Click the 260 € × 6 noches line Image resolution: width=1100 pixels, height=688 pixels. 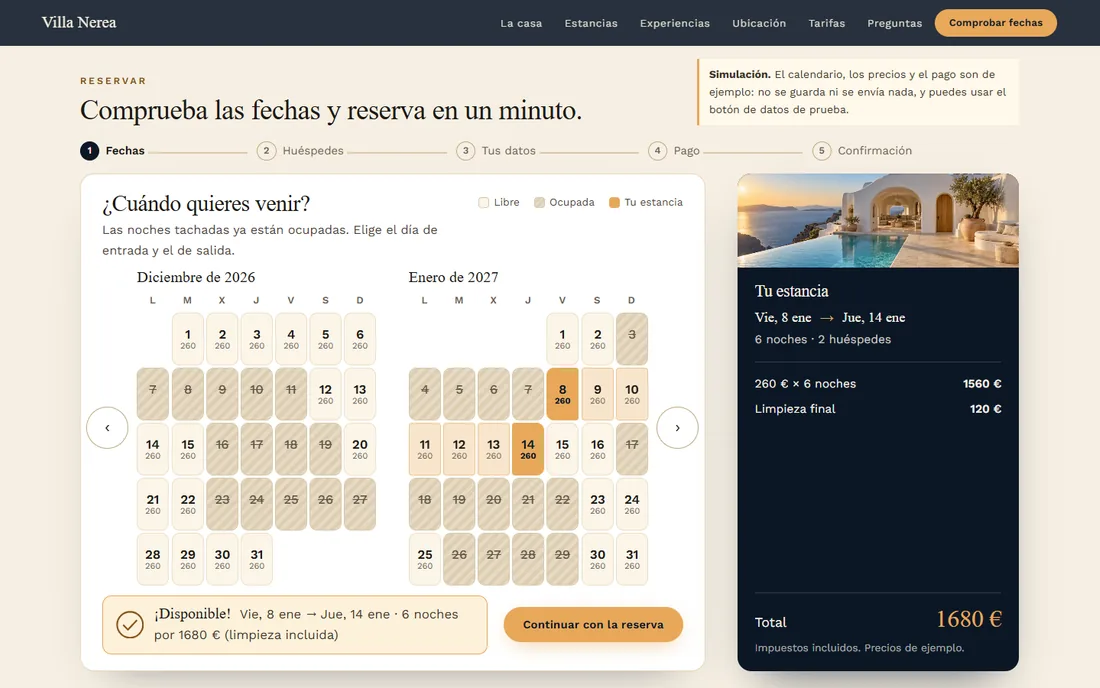pyautogui.click(x=878, y=384)
